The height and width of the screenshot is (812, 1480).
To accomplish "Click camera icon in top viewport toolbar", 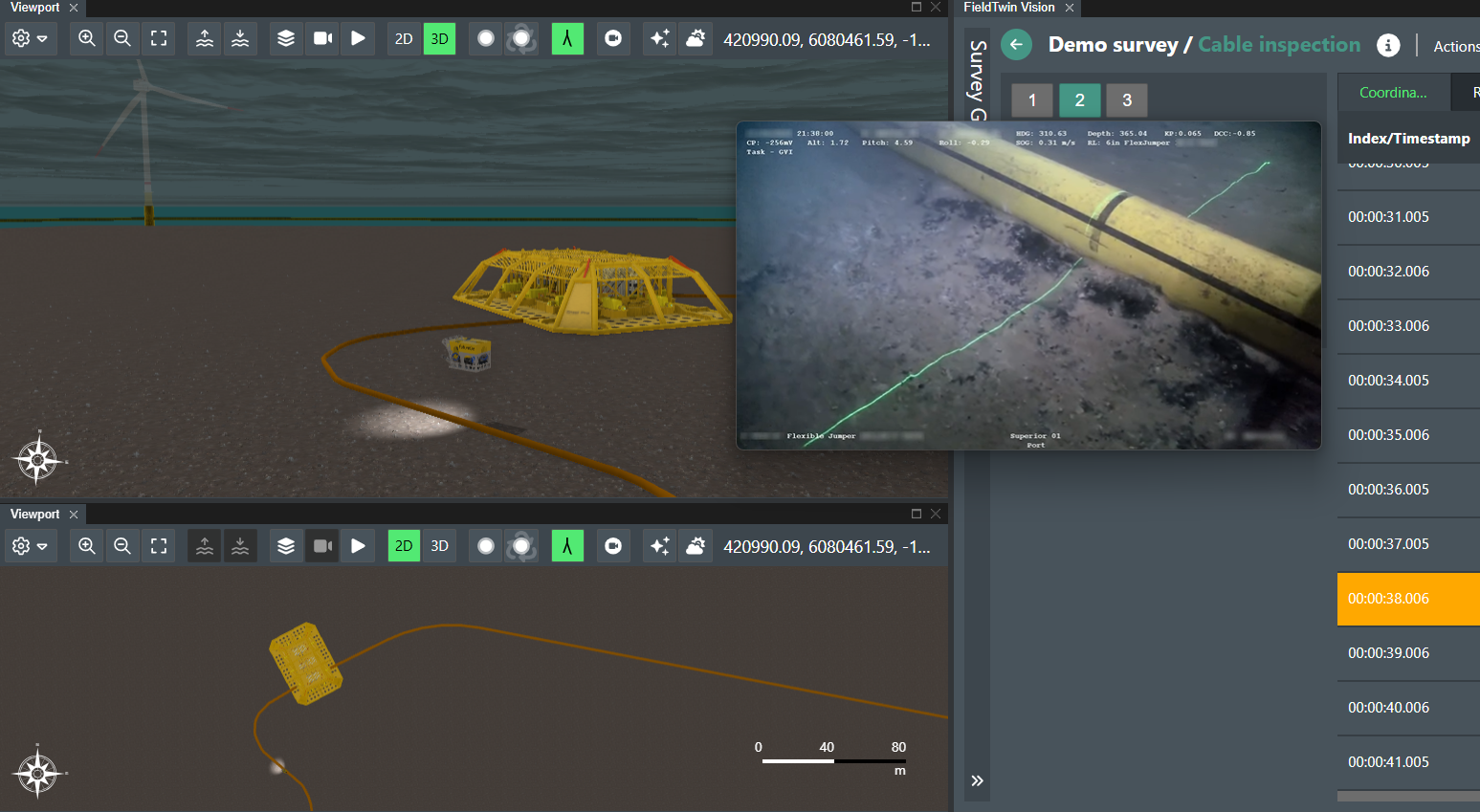I will 323,38.
